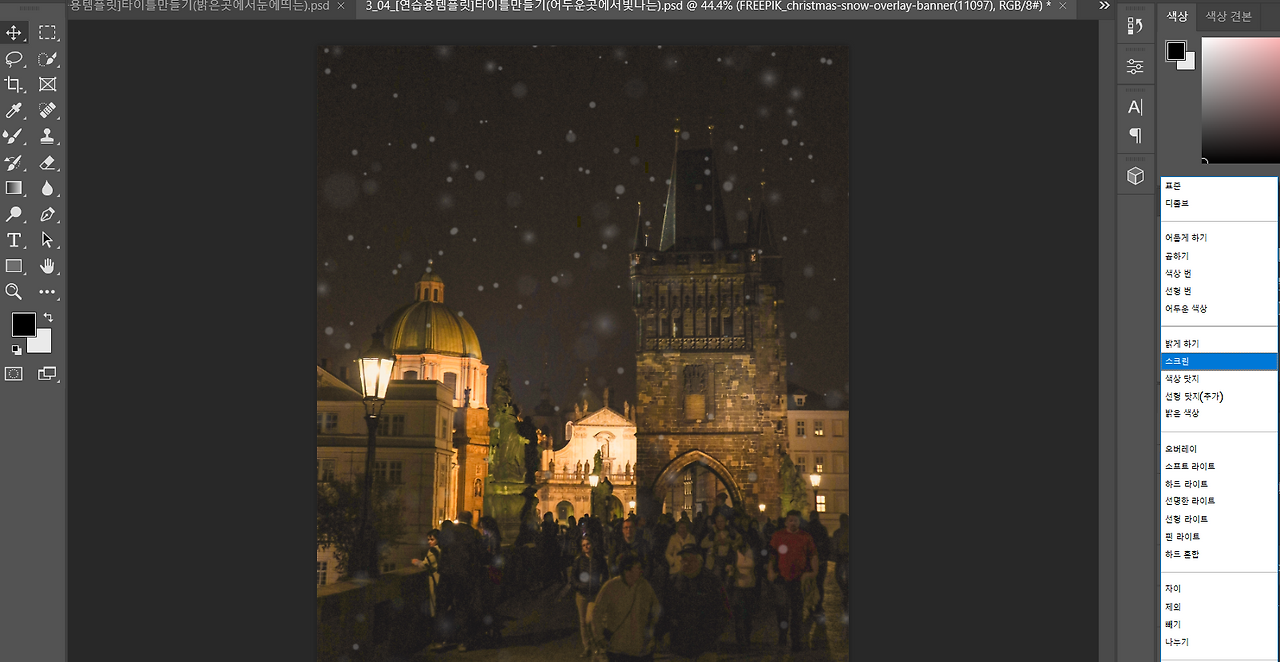
Task: Open the History panel icon
Action: click(x=1135, y=26)
